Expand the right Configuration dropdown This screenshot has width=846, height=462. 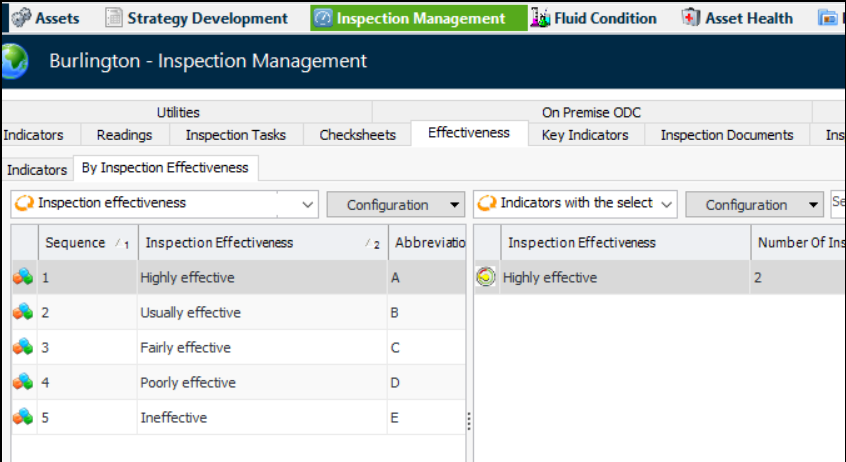[814, 205]
